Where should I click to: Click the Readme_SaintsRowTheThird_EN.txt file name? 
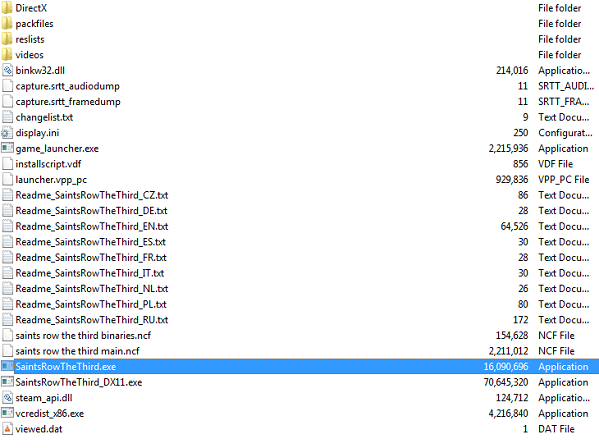pyautogui.click(x=92, y=226)
